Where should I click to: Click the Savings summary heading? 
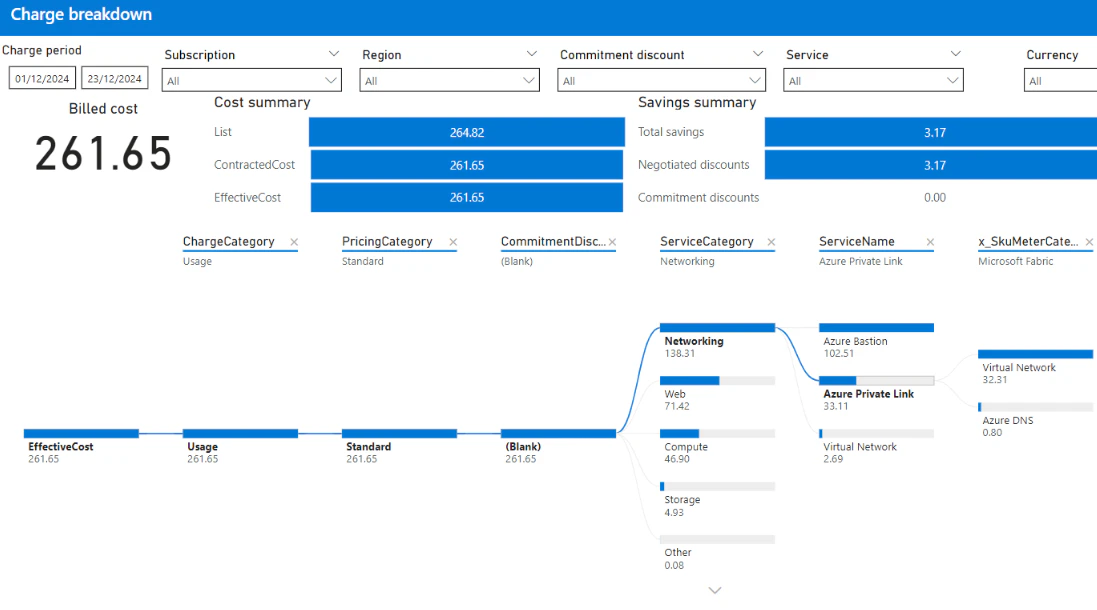pyautogui.click(x=697, y=102)
